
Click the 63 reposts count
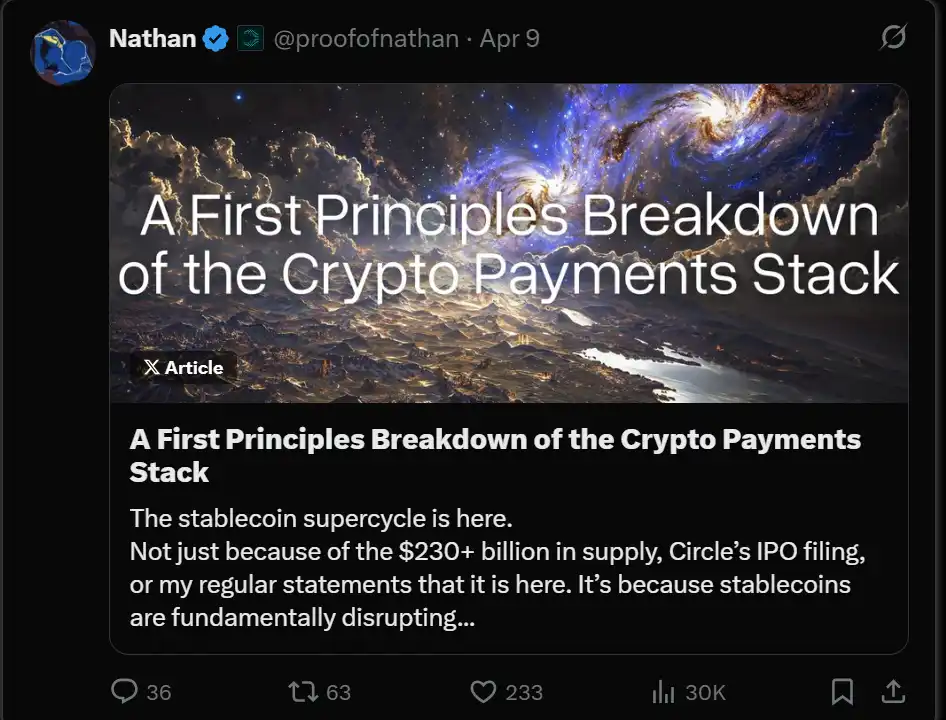(x=339, y=692)
